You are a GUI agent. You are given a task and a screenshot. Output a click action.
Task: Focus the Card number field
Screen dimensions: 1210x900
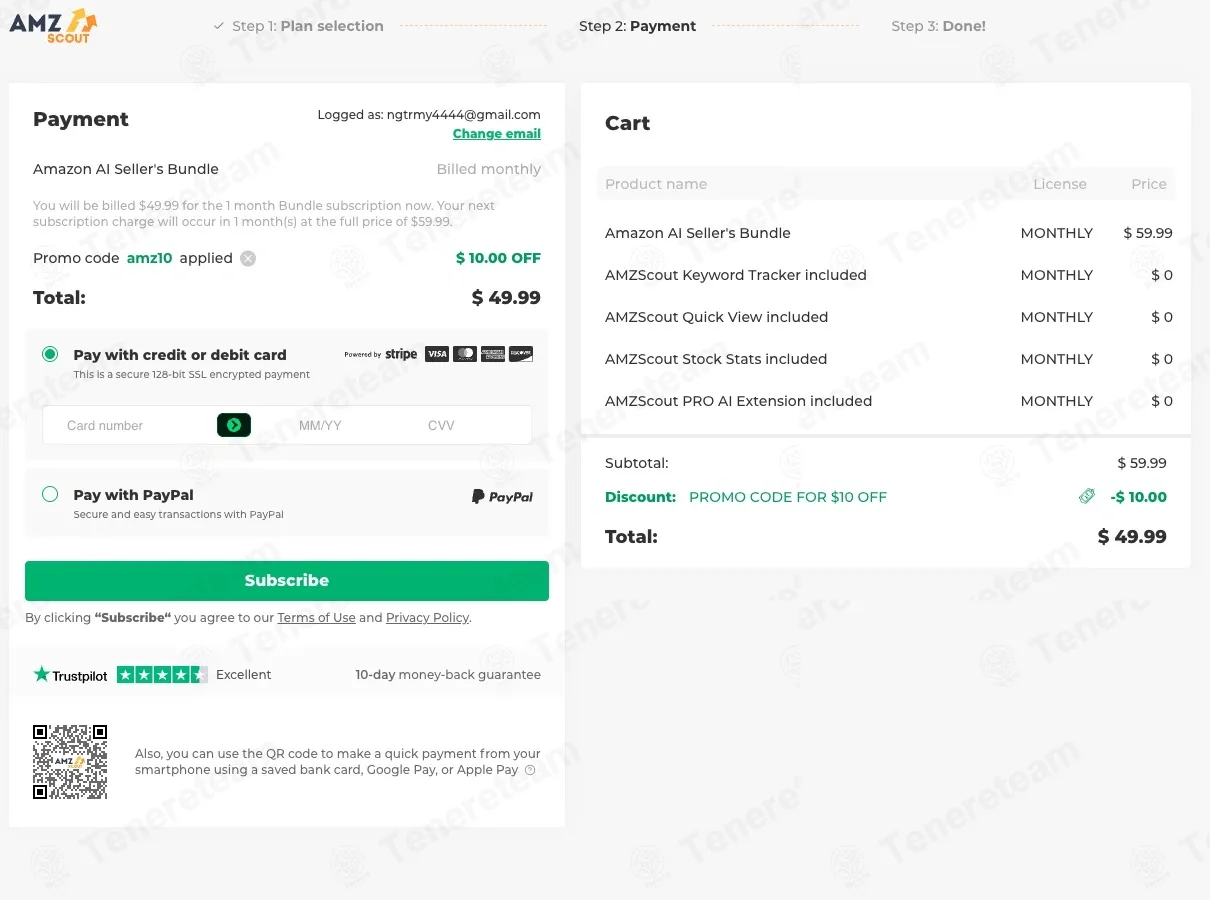pyautogui.click(x=130, y=425)
